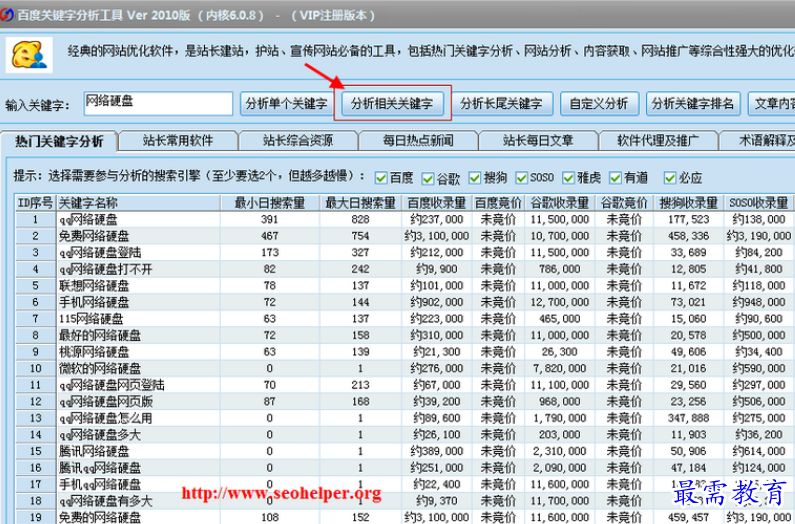Click the 谷歌竞价 column header
Image resolution: width=795 pixels, height=524 pixels.
point(624,203)
